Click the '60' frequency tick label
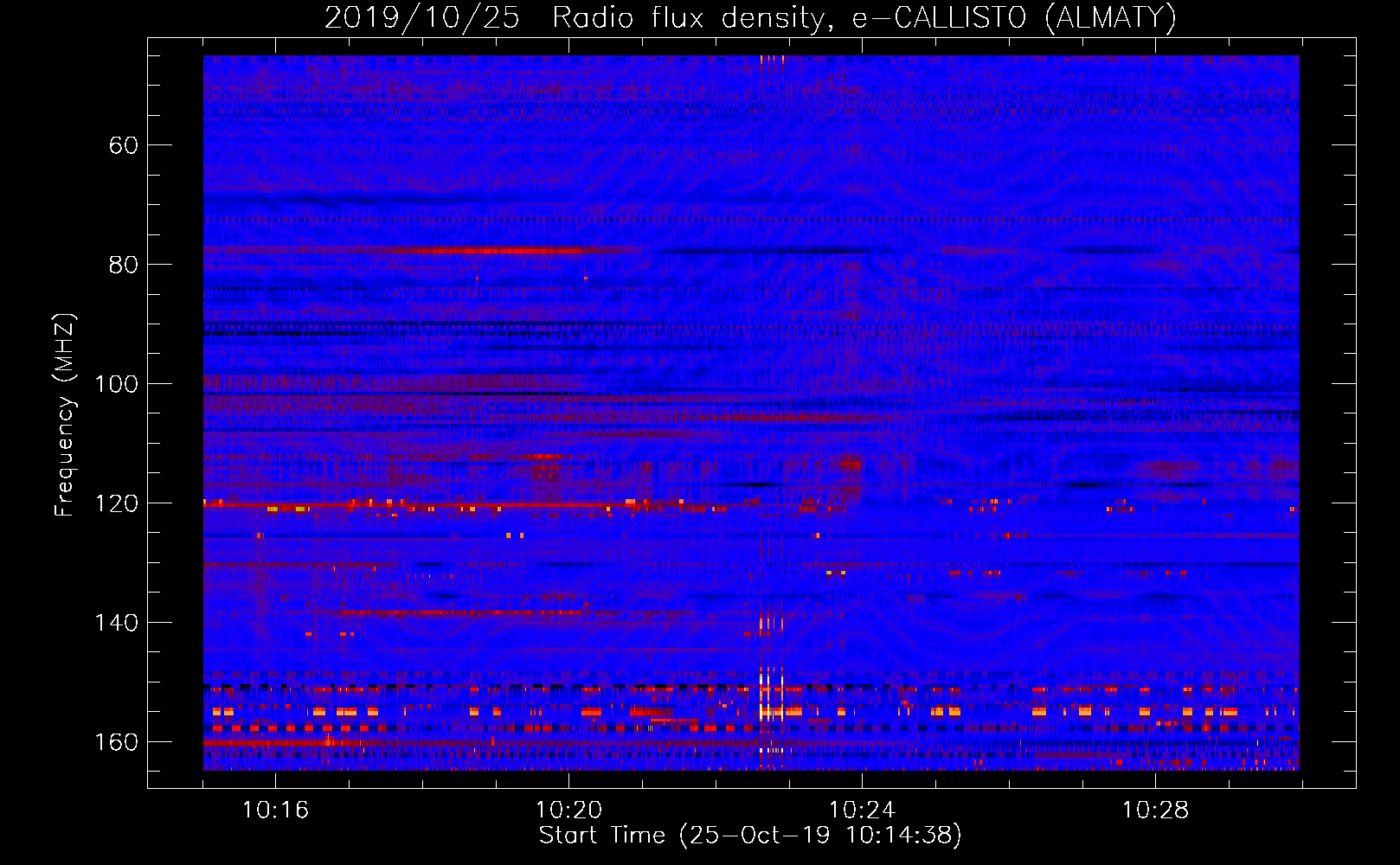 (x=124, y=145)
